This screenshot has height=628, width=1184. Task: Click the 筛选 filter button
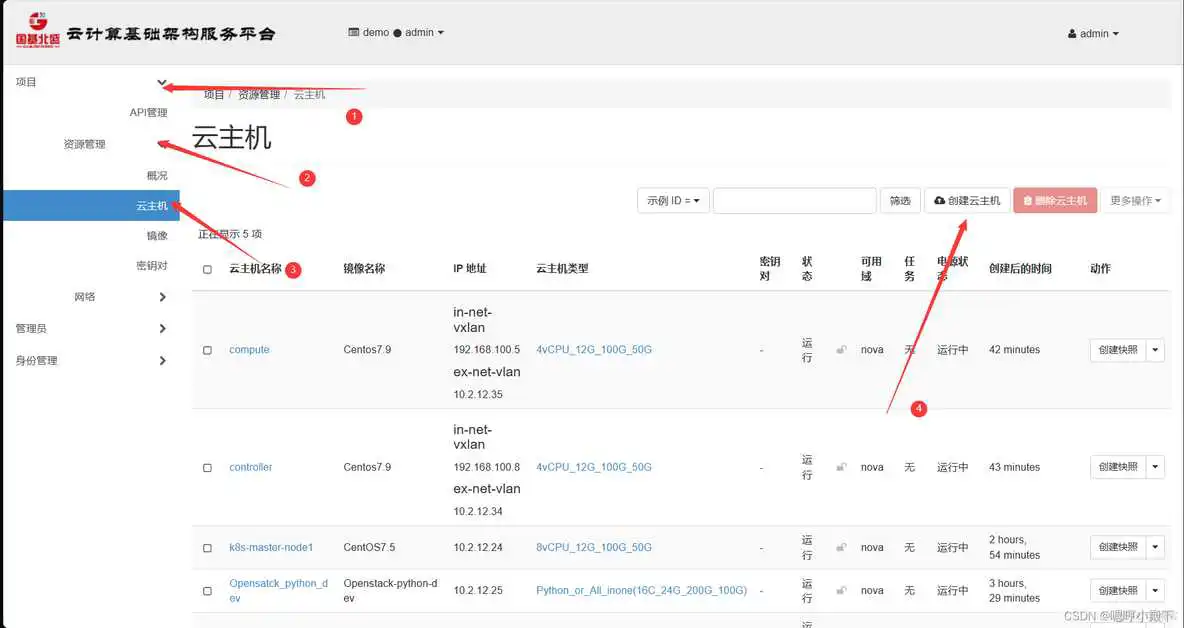pyautogui.click(x=899, y=200)
